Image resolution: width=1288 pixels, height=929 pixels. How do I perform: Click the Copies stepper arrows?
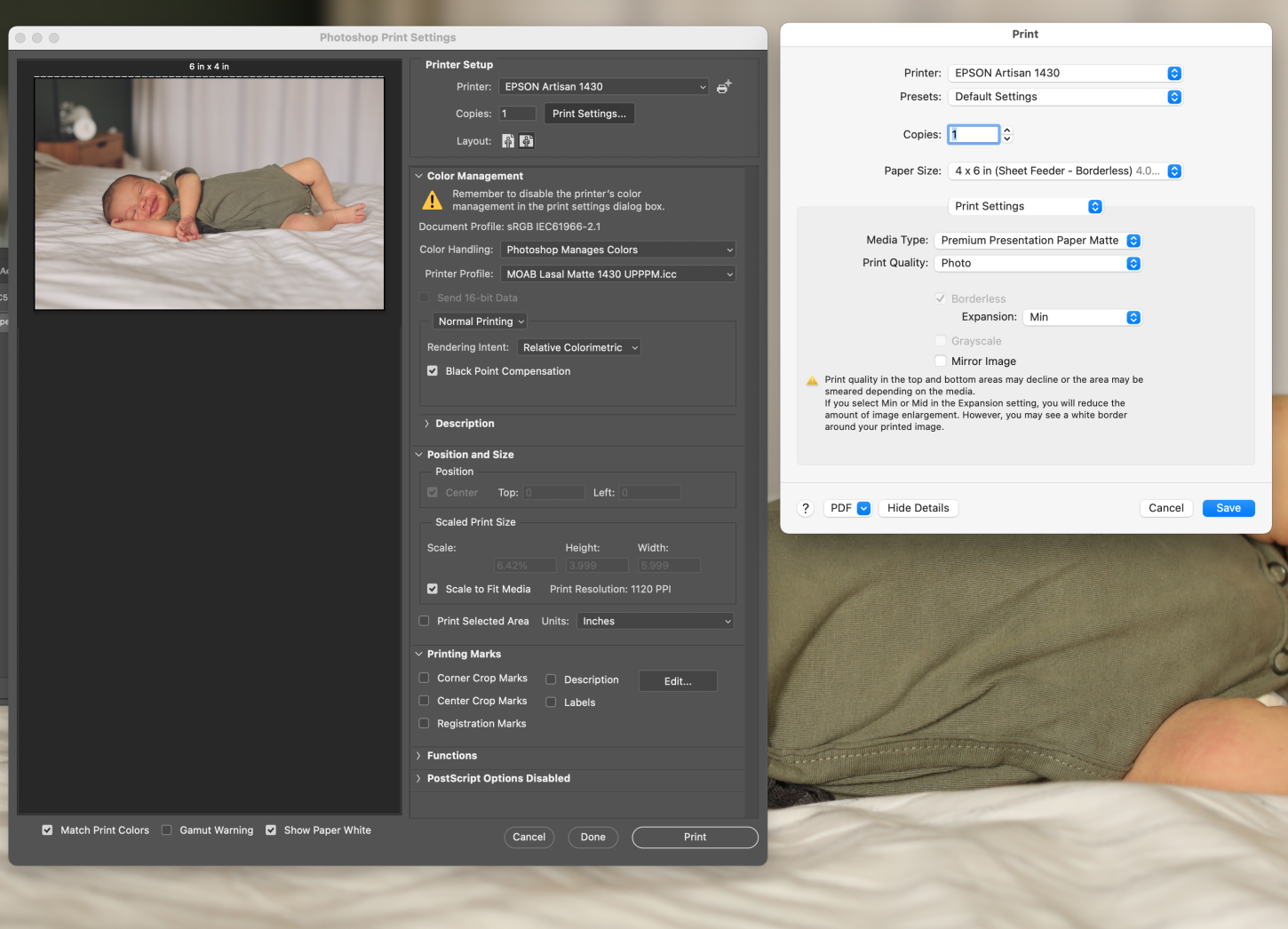[x=1007, y=135]
